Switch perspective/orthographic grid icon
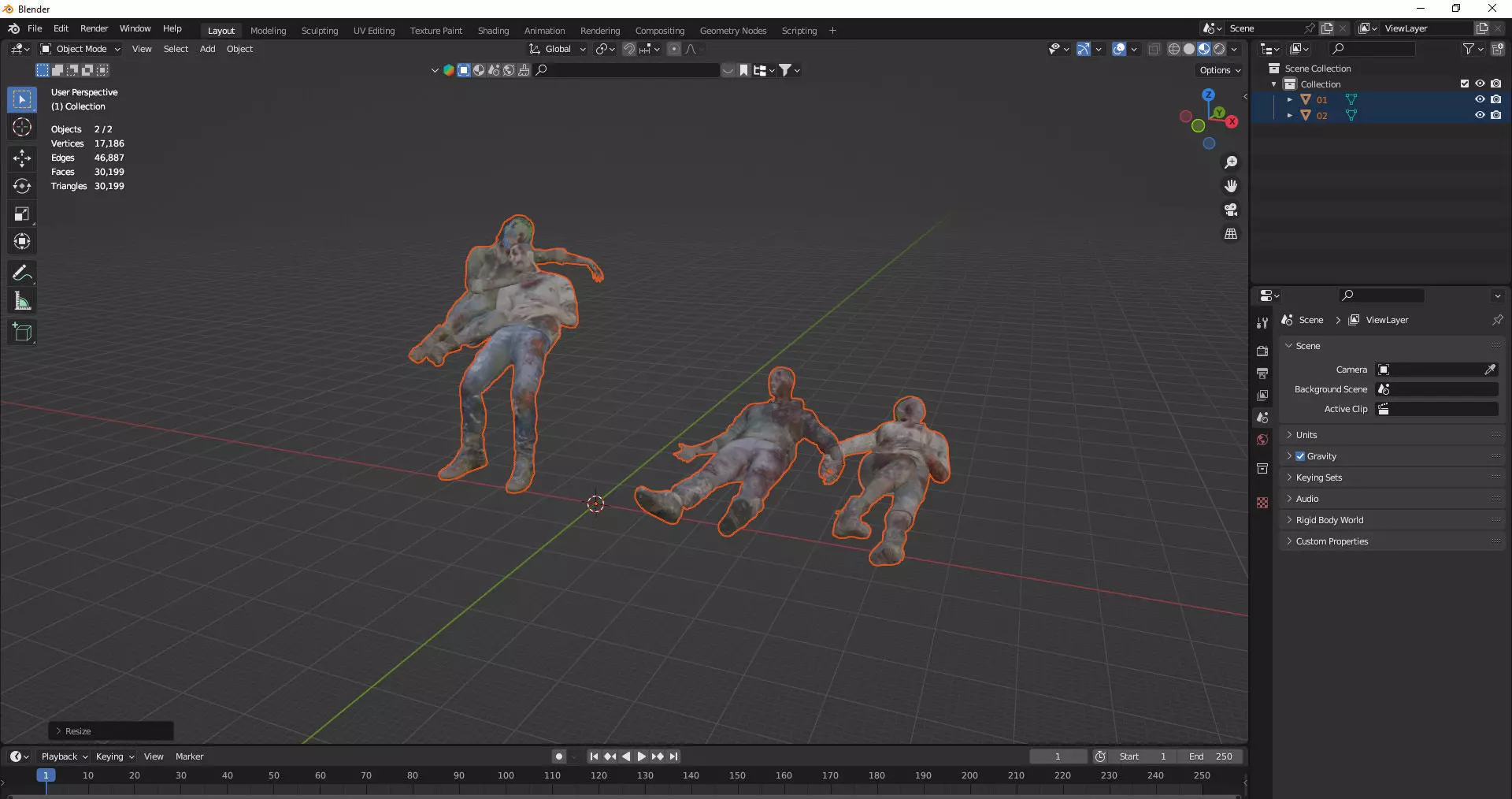This screenshot has height=799, width=1512. (1230, 234)
